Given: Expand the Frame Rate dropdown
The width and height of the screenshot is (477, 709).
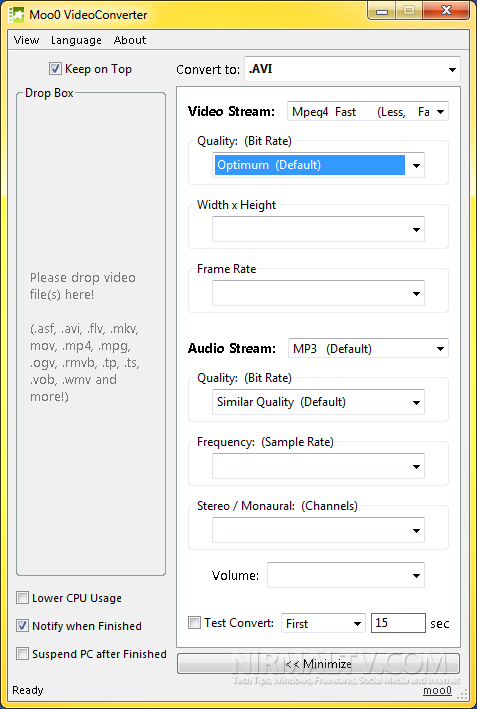Looking at the screenshot, I should tap(318, 293).
